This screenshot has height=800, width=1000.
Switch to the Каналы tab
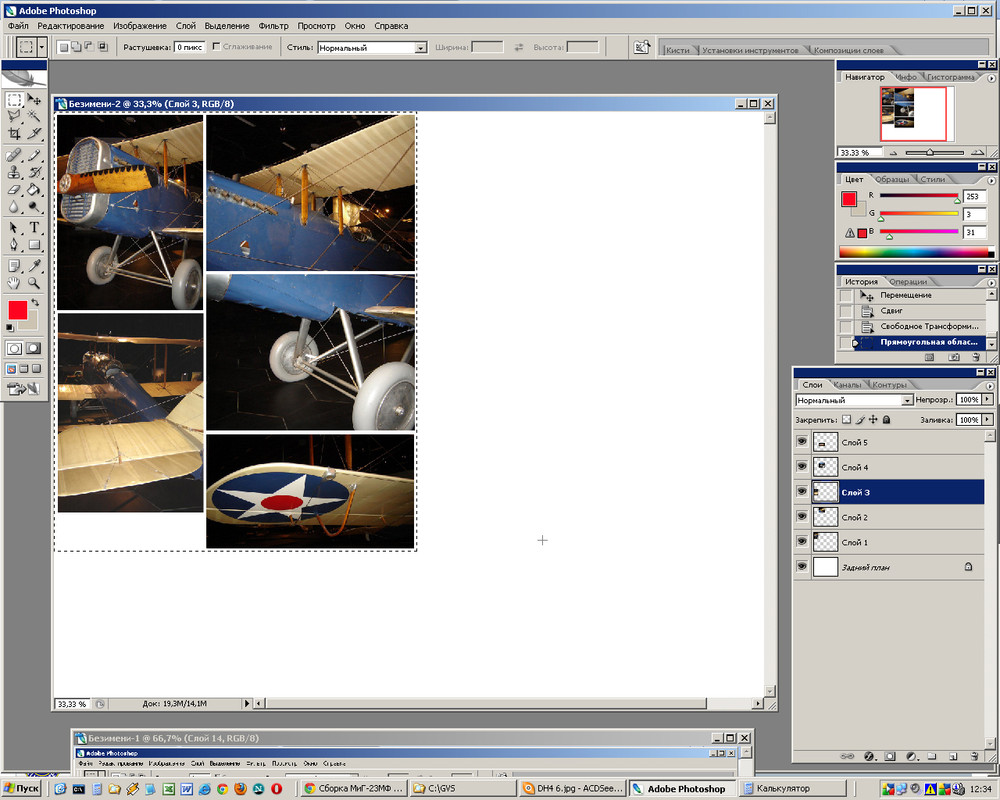pyautogui.click(x=847, y=385)
